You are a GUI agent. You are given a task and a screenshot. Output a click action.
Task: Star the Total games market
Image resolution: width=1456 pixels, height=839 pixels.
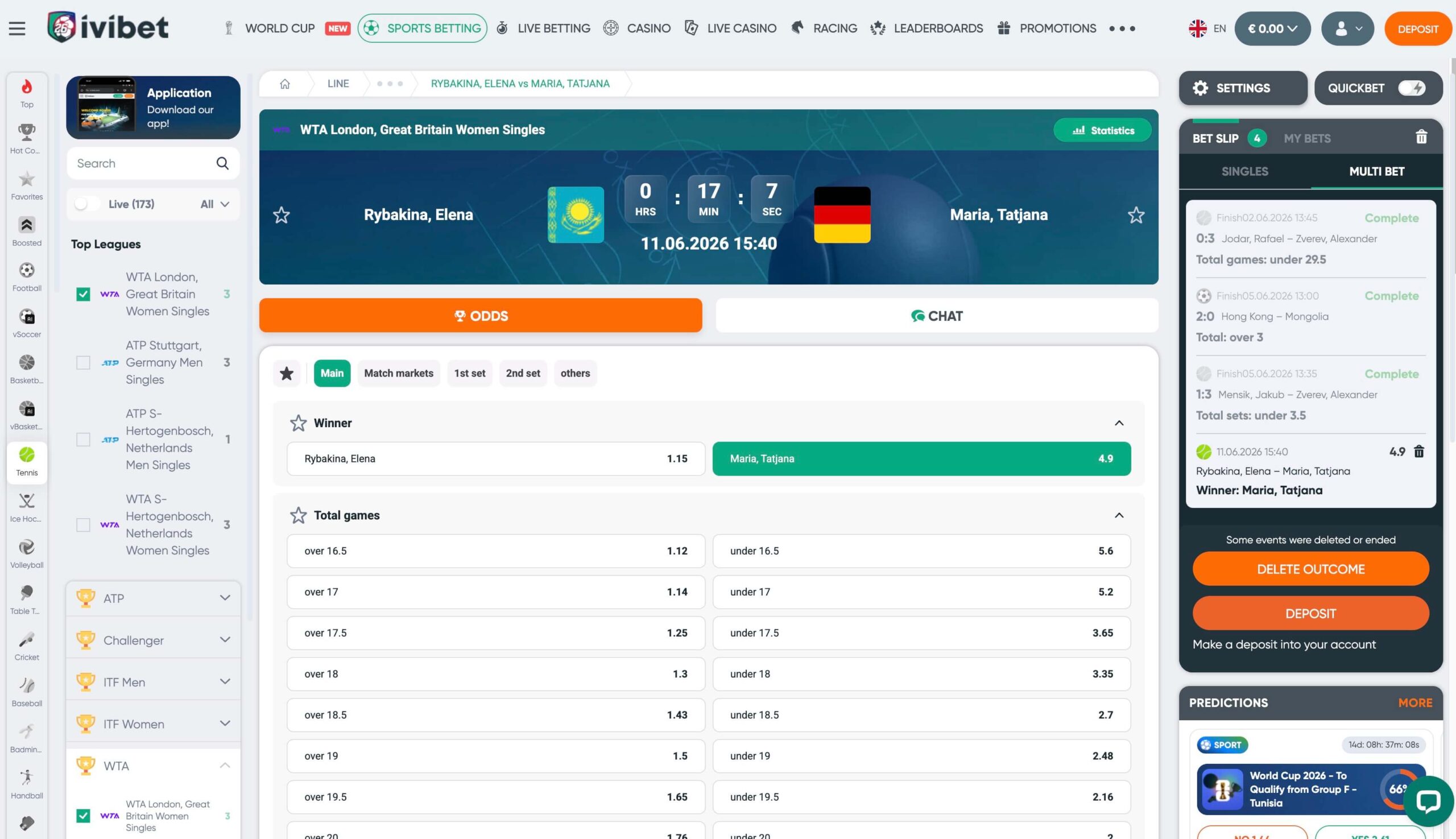point(298,515)
